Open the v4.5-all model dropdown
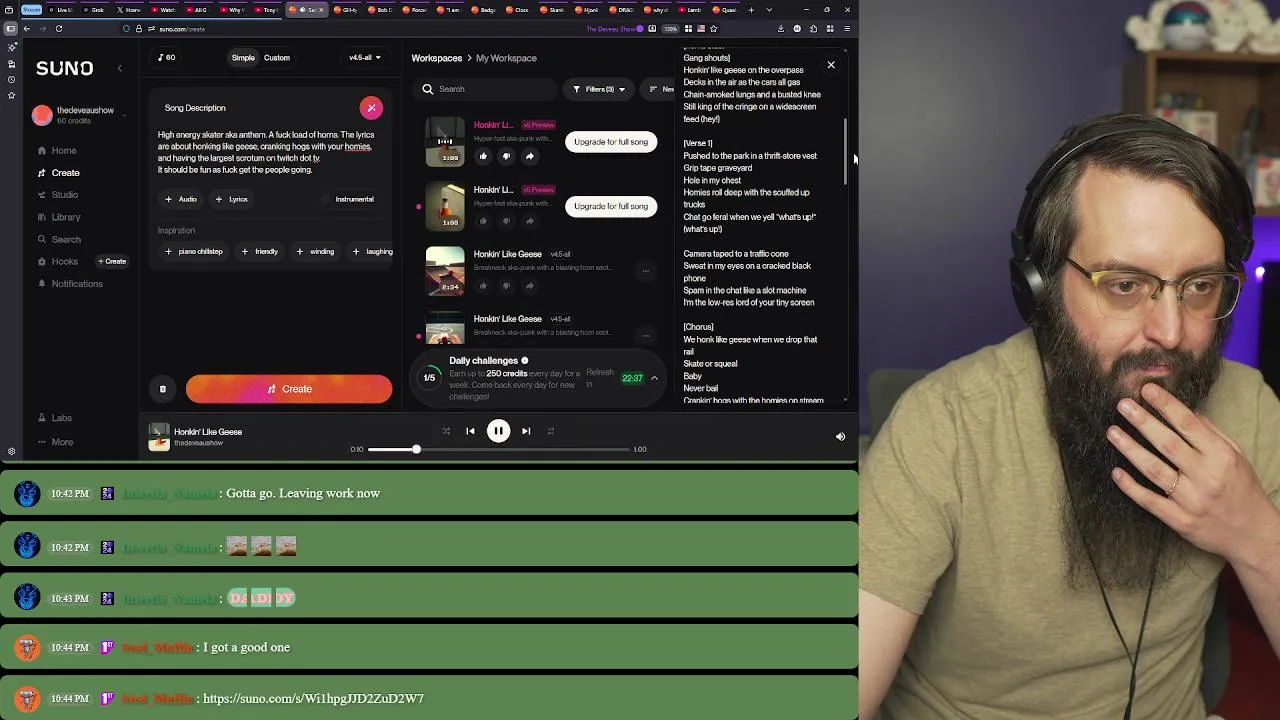The height and width of the screenshot is (720, 1280). pyautogui.click(x=364, y=58)
